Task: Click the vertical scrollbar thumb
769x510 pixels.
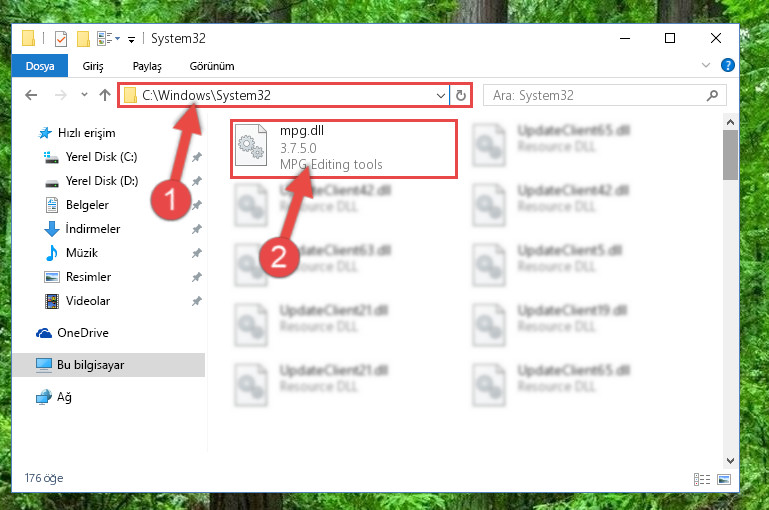Action: pos(730,155)
